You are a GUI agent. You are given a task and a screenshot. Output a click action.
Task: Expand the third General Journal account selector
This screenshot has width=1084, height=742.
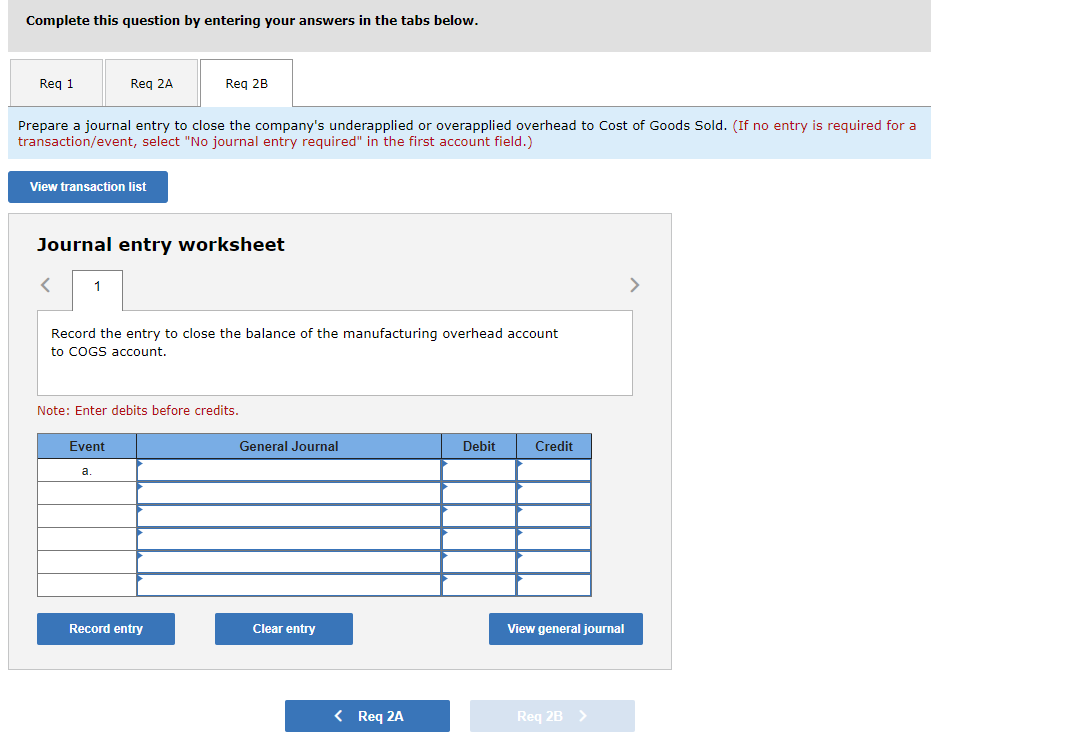(x=290, y=515)
